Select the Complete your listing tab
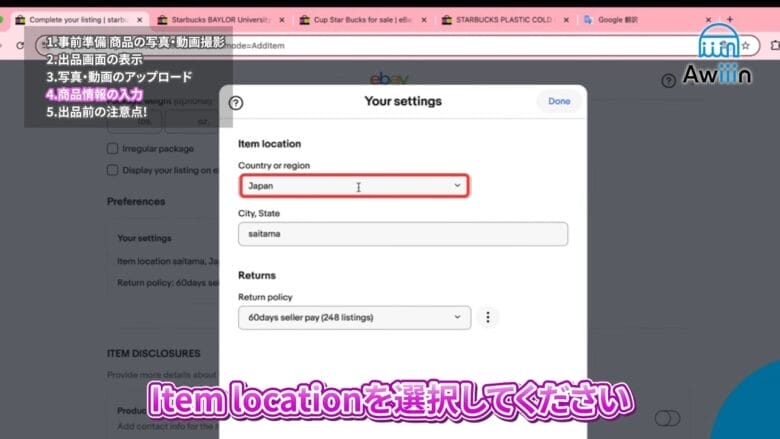780x439 pixels. point(75,19)
